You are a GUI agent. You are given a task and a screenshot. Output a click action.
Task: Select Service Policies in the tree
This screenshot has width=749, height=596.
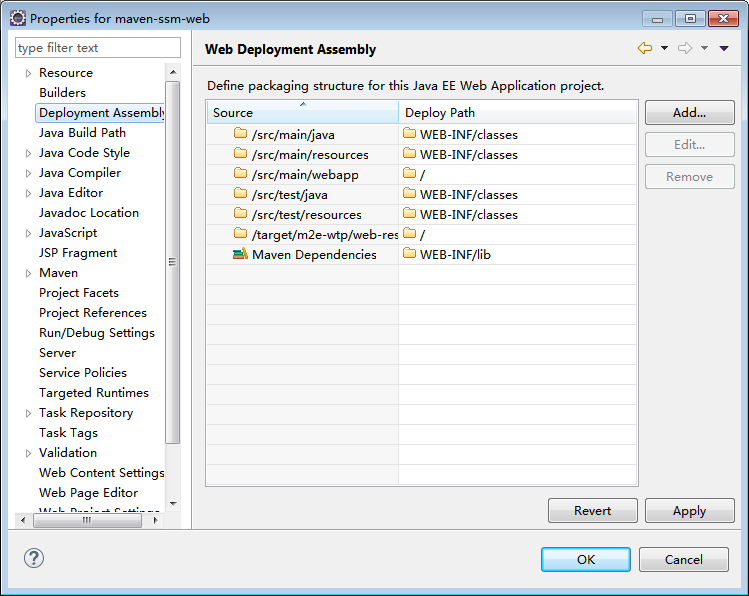83,372
